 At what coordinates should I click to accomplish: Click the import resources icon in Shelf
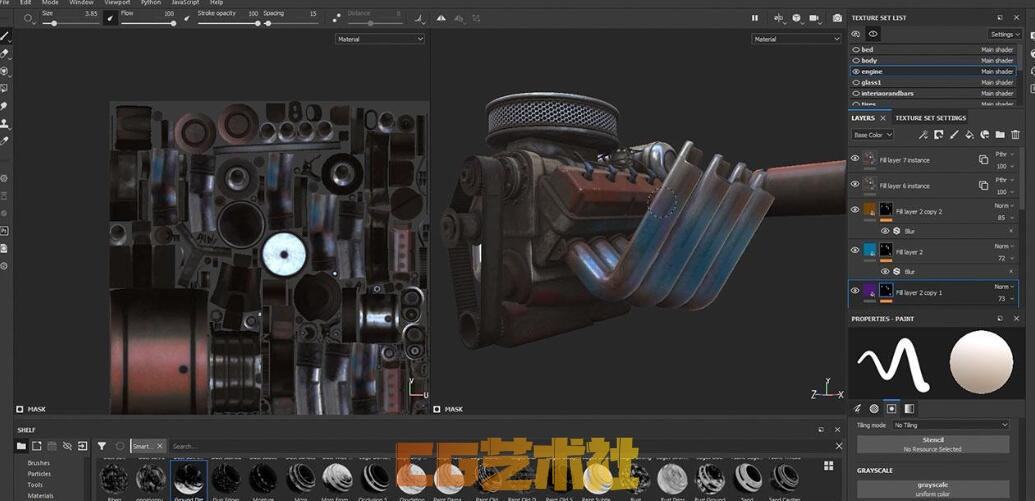tap(83, 446)
